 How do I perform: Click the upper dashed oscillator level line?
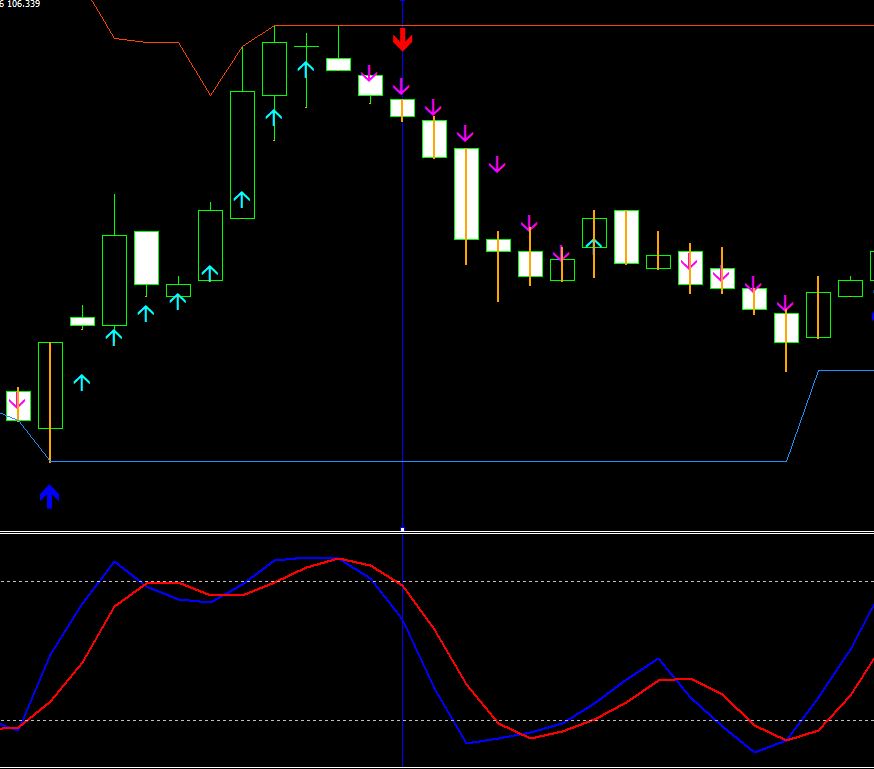click(x=437, y=581)
